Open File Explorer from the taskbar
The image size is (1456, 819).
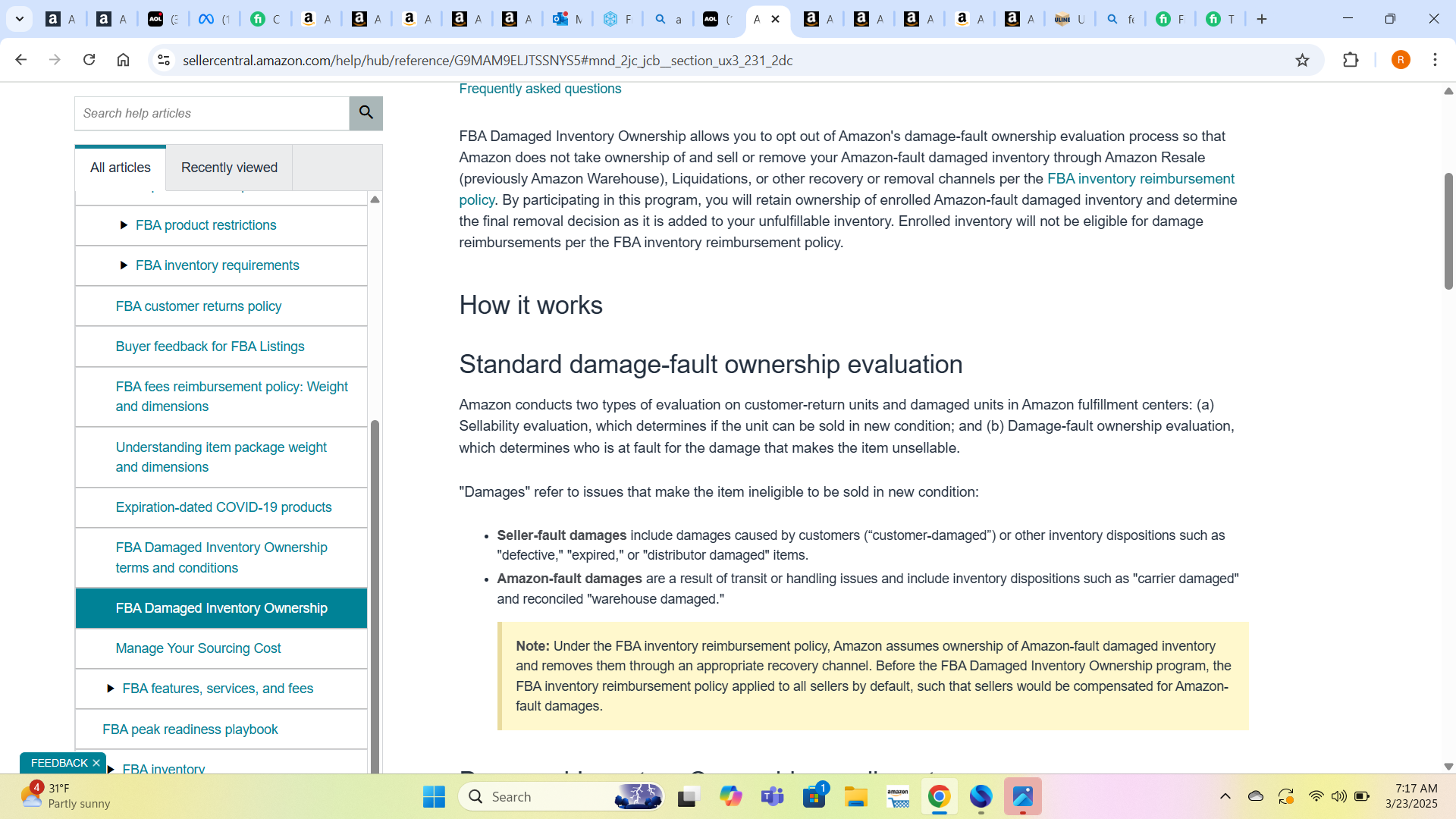(855, 796)
